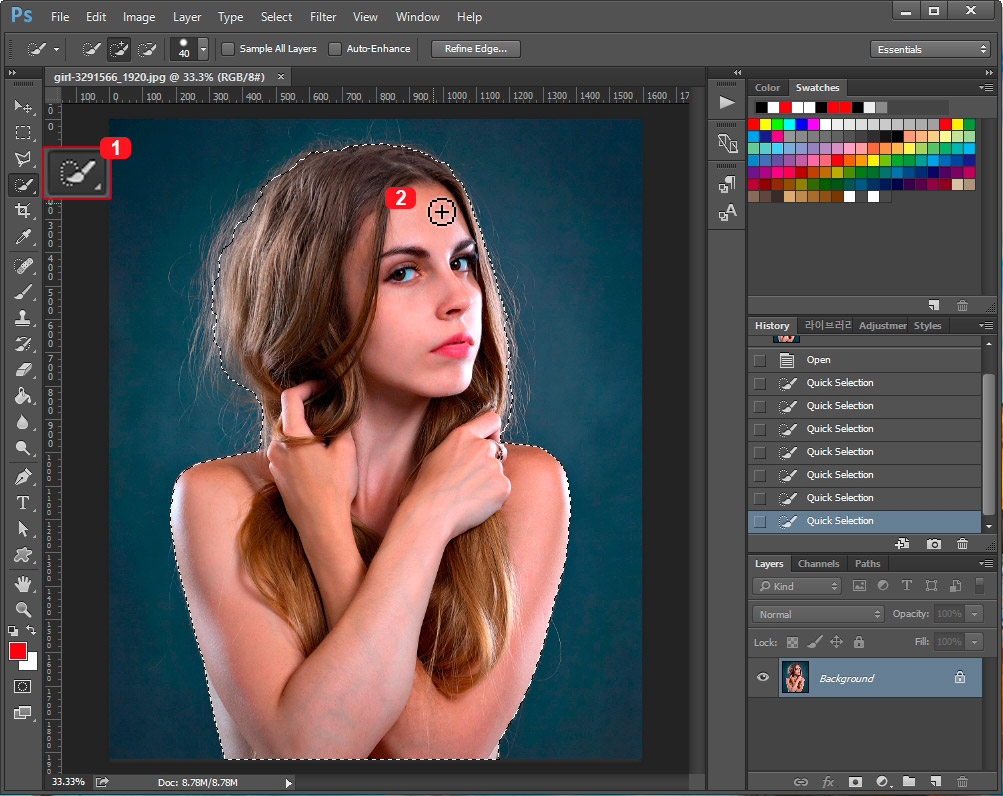Hide the Background layer visibility eye
This screenshot has height=796, width=1003.
click(763, 678)
